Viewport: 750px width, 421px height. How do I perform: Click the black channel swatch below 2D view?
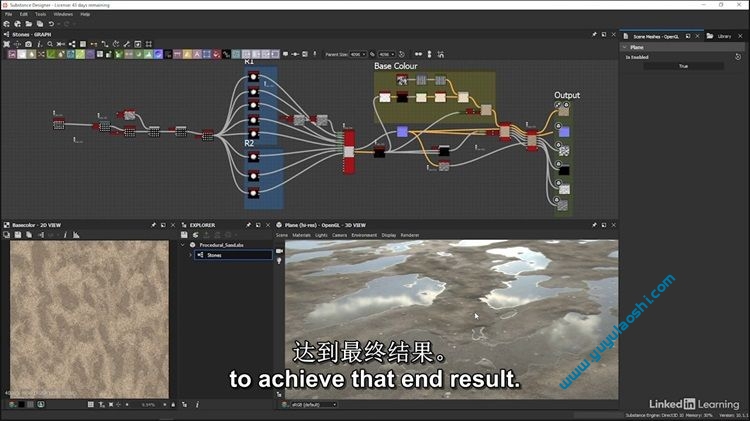21,405
